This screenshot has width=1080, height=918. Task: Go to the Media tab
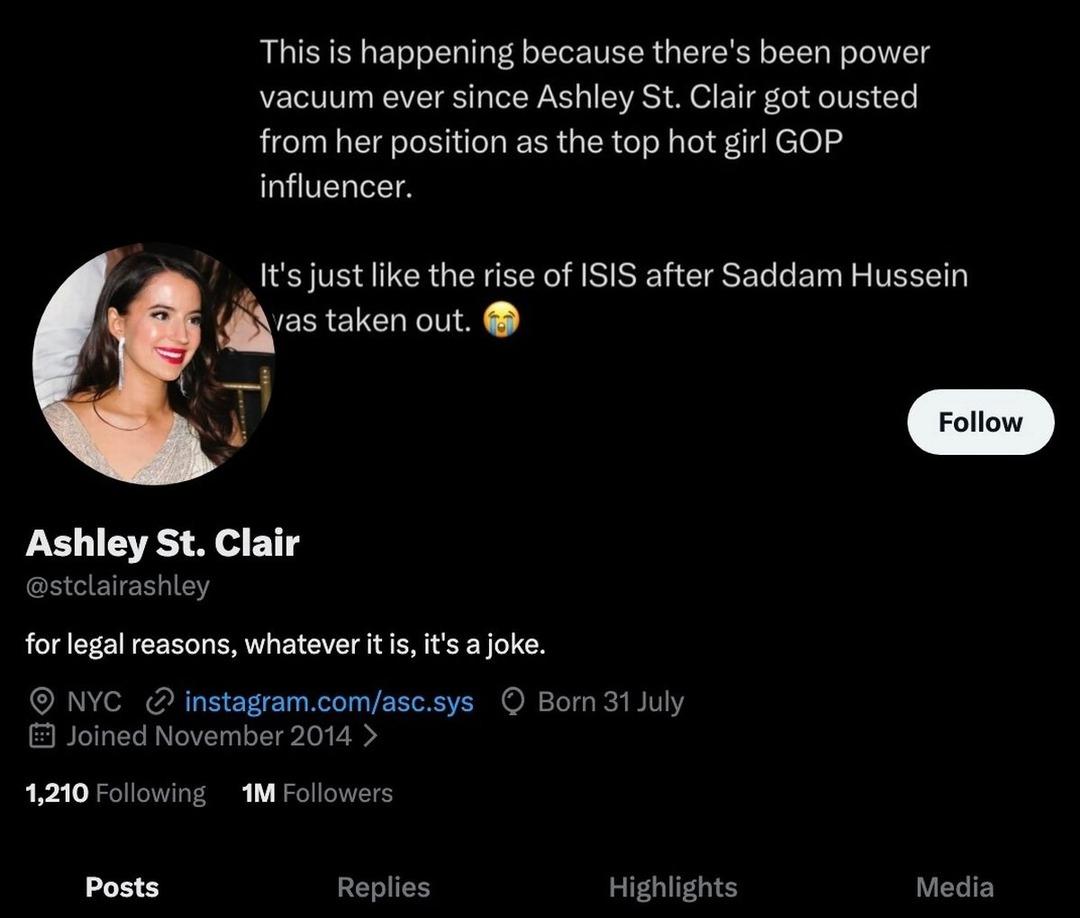click(x=954, y=887)
